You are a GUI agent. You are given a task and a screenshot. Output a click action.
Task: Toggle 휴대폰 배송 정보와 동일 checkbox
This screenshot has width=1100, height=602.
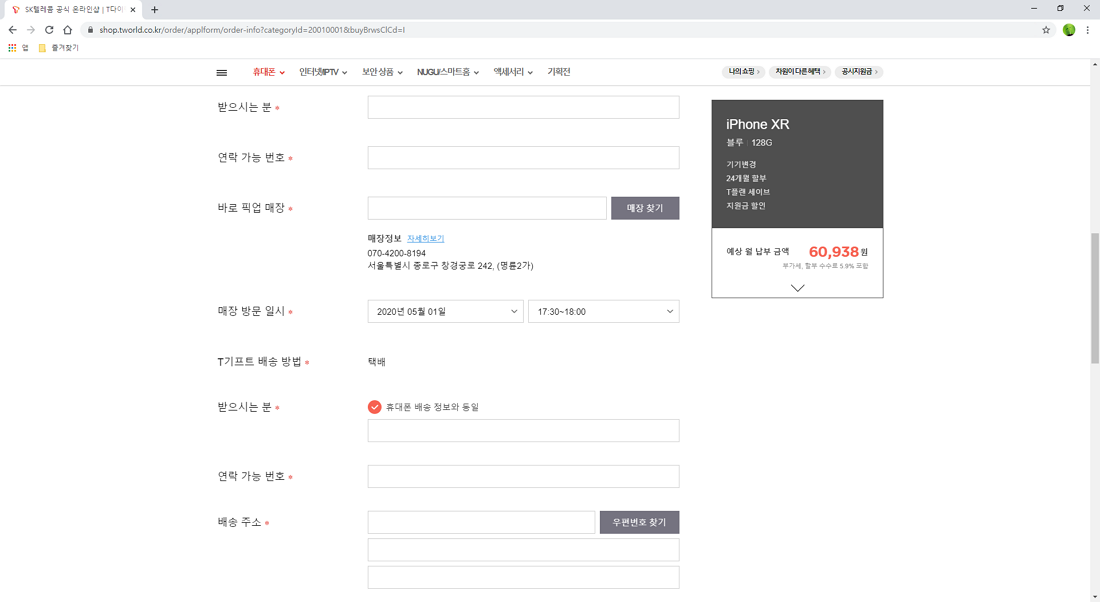coord(375,407)
